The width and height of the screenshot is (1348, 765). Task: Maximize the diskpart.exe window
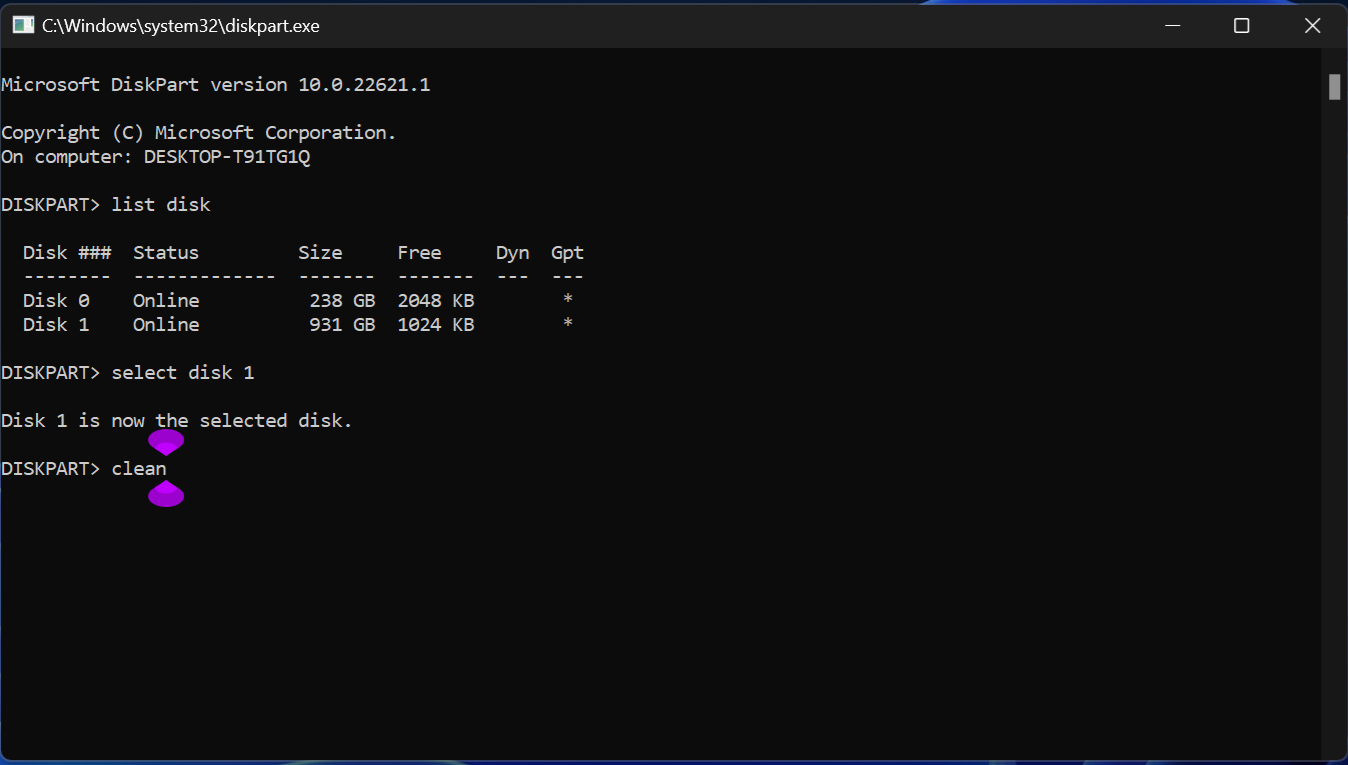1241,26
